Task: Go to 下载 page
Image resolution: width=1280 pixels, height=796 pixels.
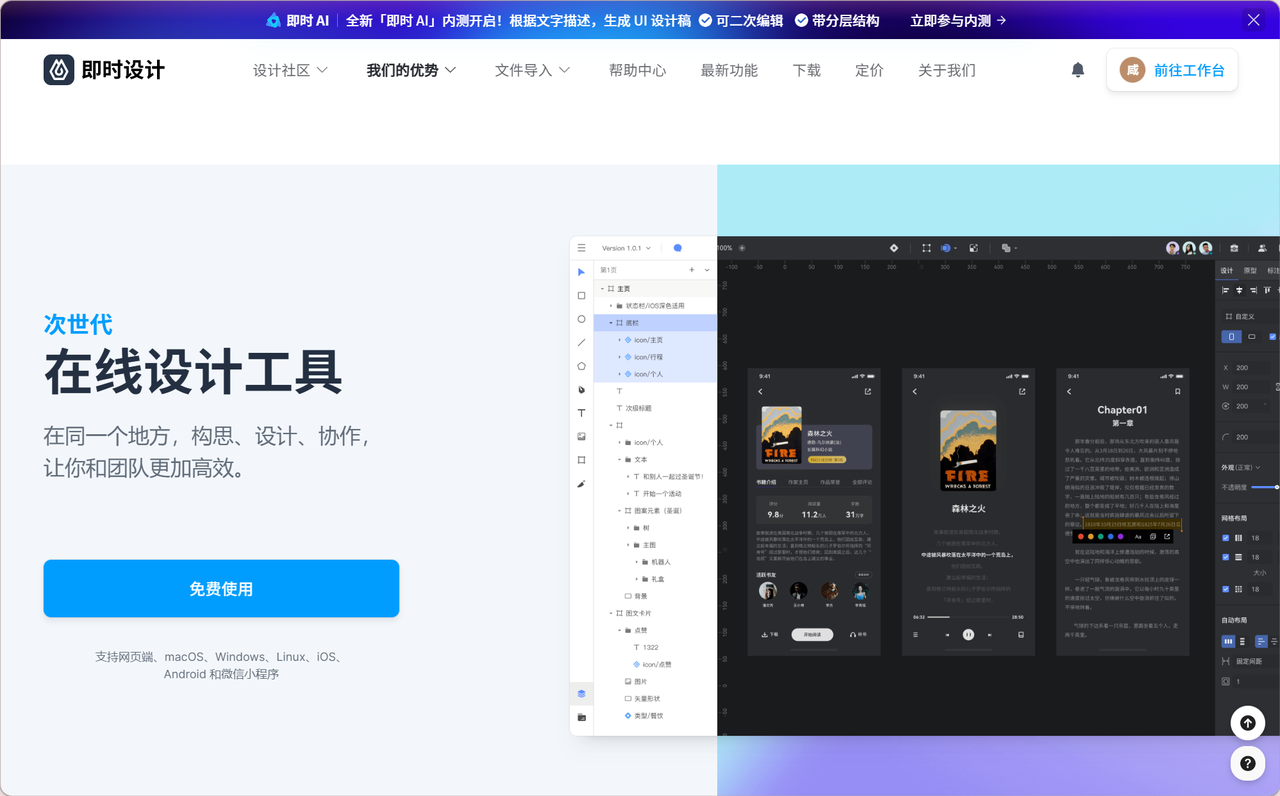Action: pos(806,70)
